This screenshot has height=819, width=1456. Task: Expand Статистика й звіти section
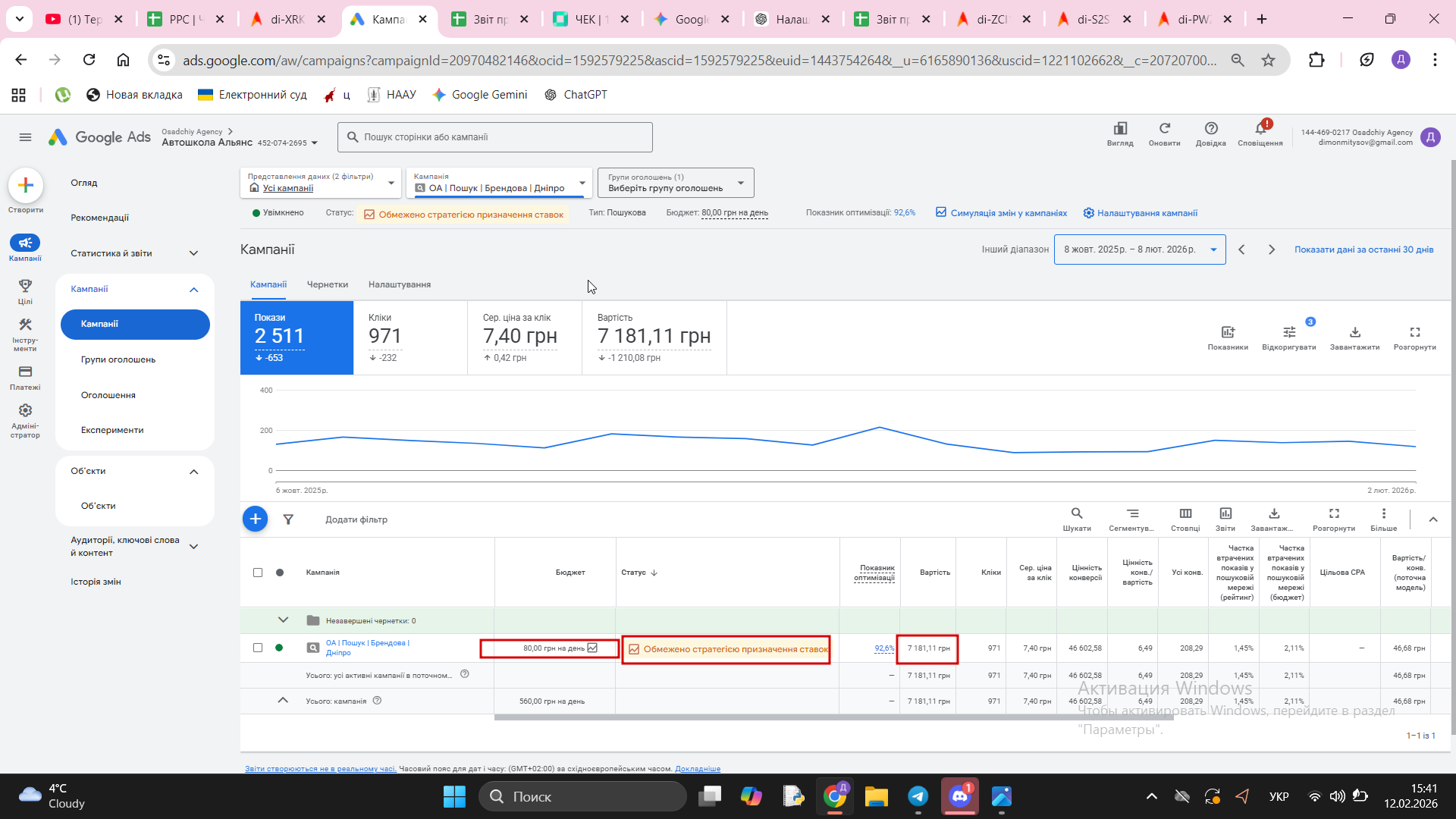(134, 253)
